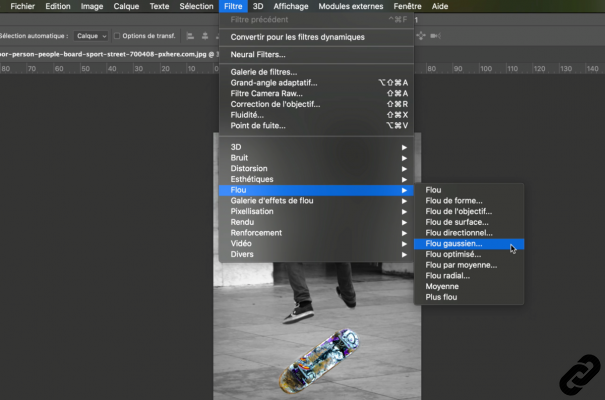Click the 3D pan mode icon in options bar
Image resolution: width=605 pixels, height=400 pixels.
coord(421,36)
